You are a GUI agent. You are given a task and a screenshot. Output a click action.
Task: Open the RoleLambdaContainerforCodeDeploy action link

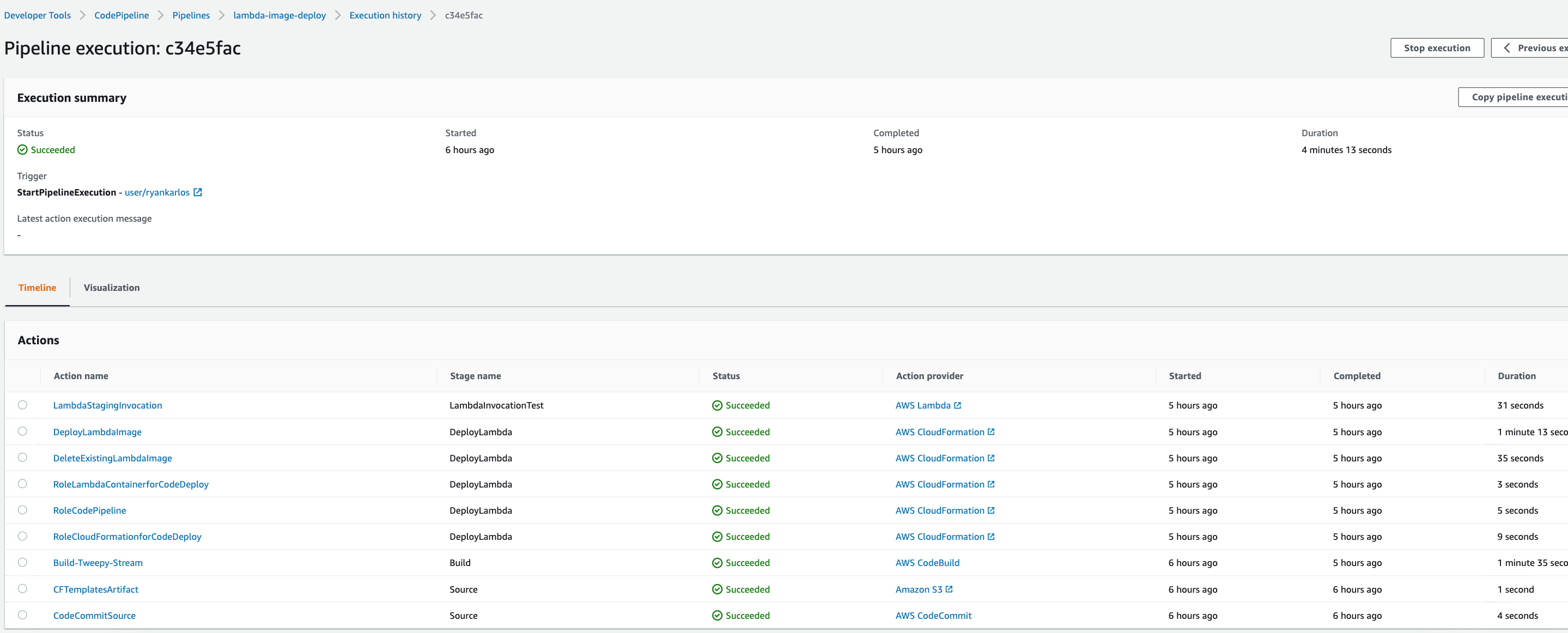click(131, 484)
